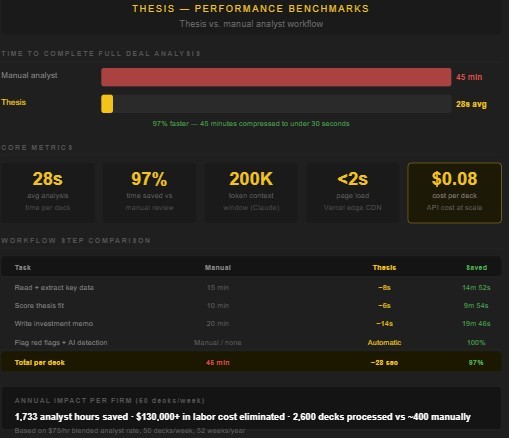Select the highlighted Total per deck row
The width and height of the screenshot is (509, 438).
251,362
